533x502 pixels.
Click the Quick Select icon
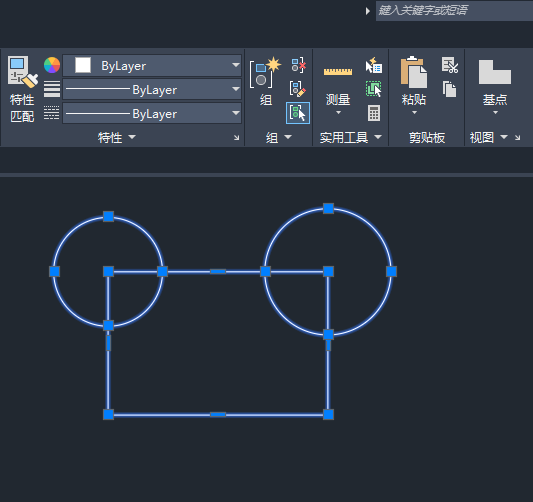(374, 65)
